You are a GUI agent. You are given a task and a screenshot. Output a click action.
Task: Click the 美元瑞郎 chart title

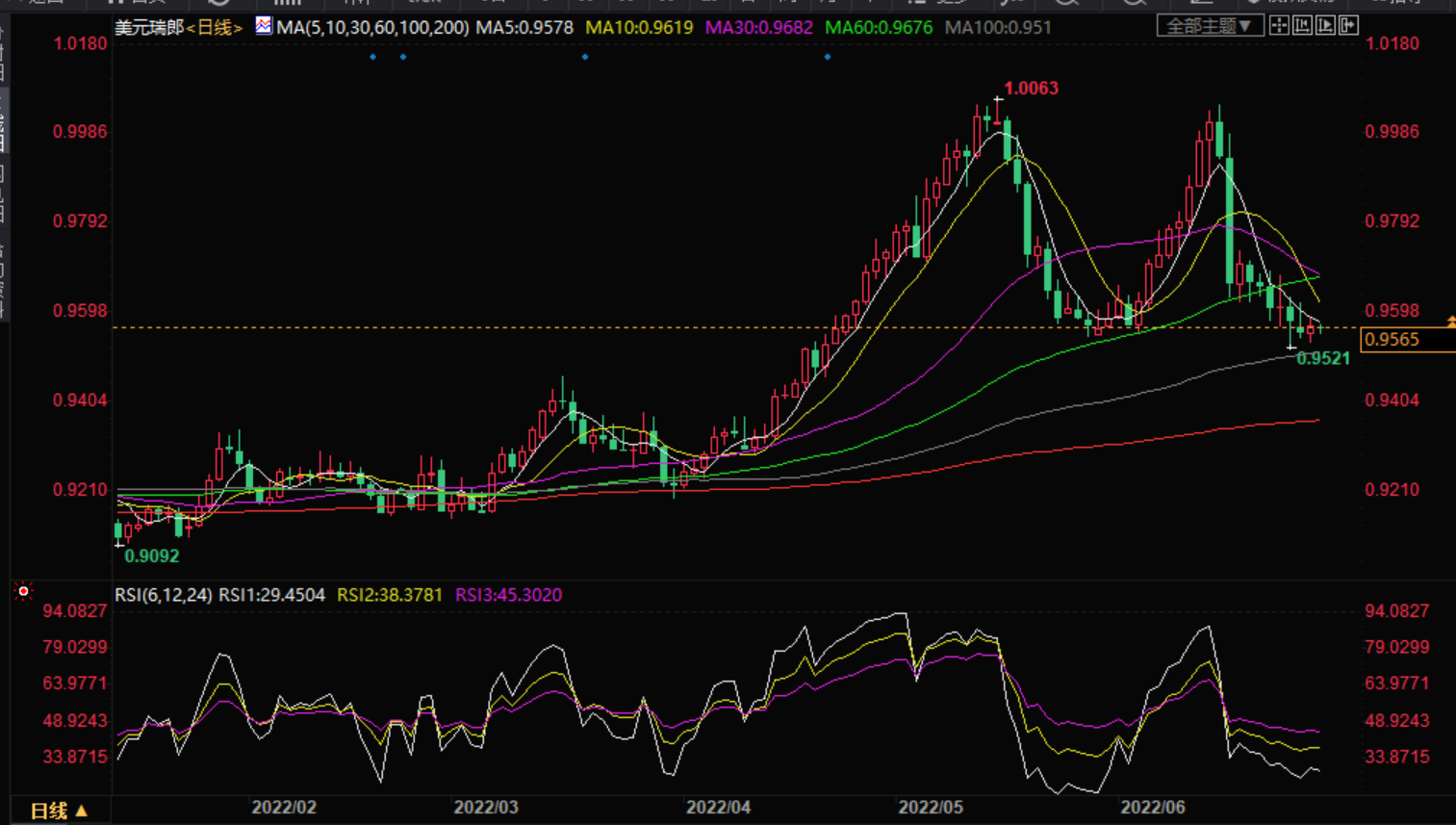pyautogui.click(x=148, y=28)
